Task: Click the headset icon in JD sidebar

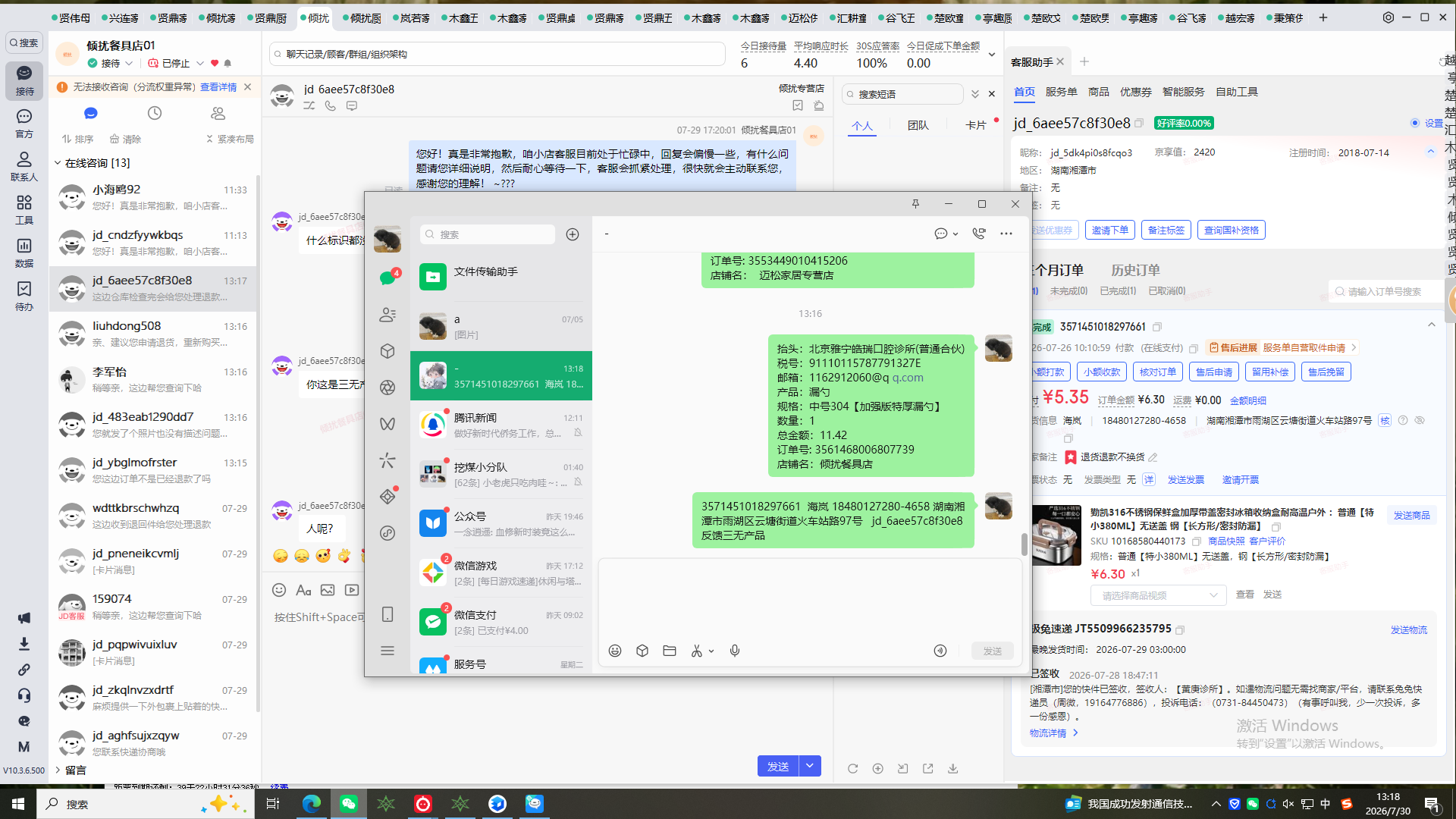Action: pyautogui.click(x=24, y=695)
